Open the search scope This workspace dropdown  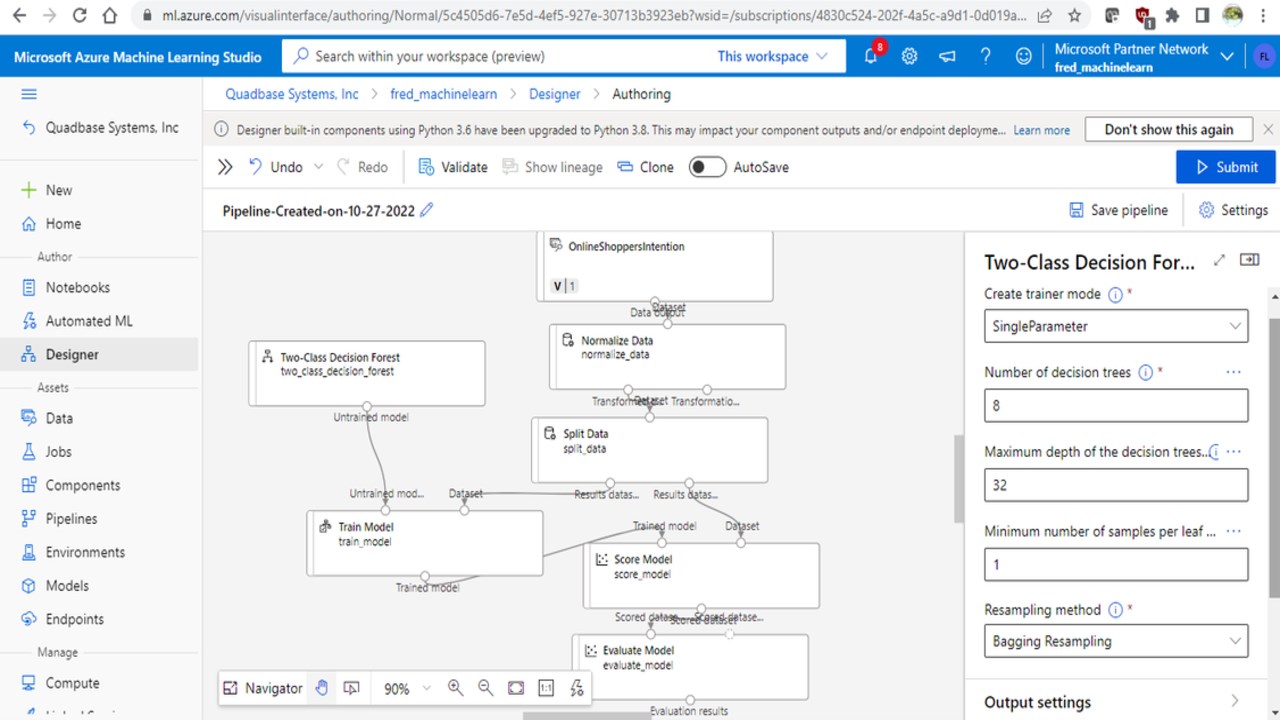click(x=773, y=56)
